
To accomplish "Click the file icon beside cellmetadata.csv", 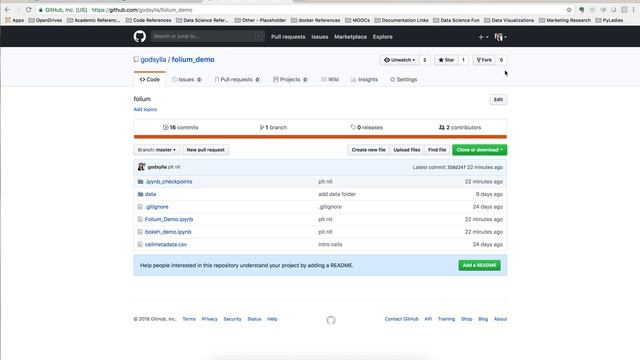I will click(140, 244).
